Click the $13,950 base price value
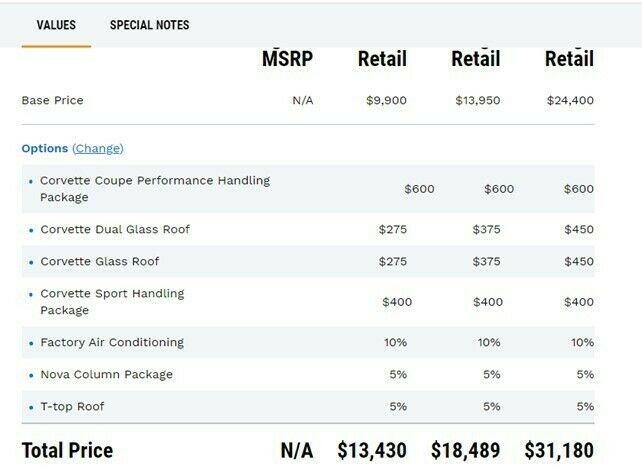642x473 pixels. (477, 100)
